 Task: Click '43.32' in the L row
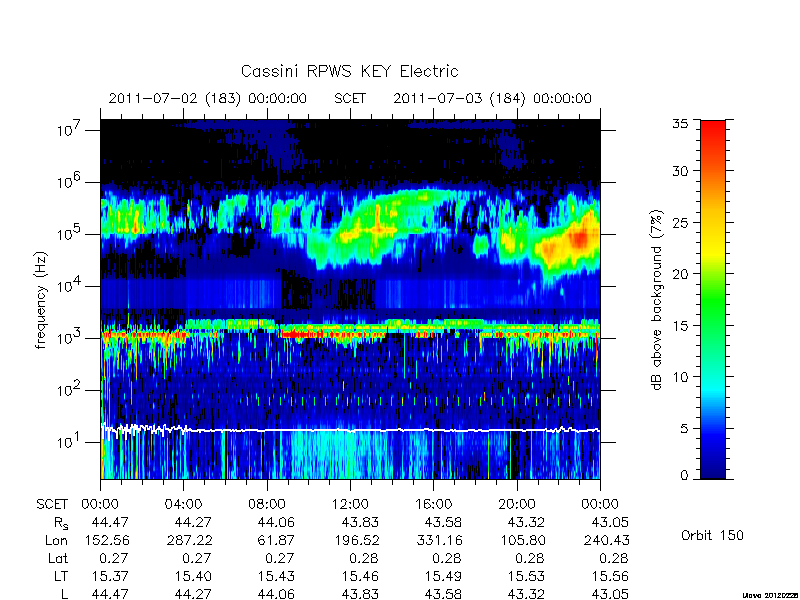pyautogui.click(x=527, y=594)
